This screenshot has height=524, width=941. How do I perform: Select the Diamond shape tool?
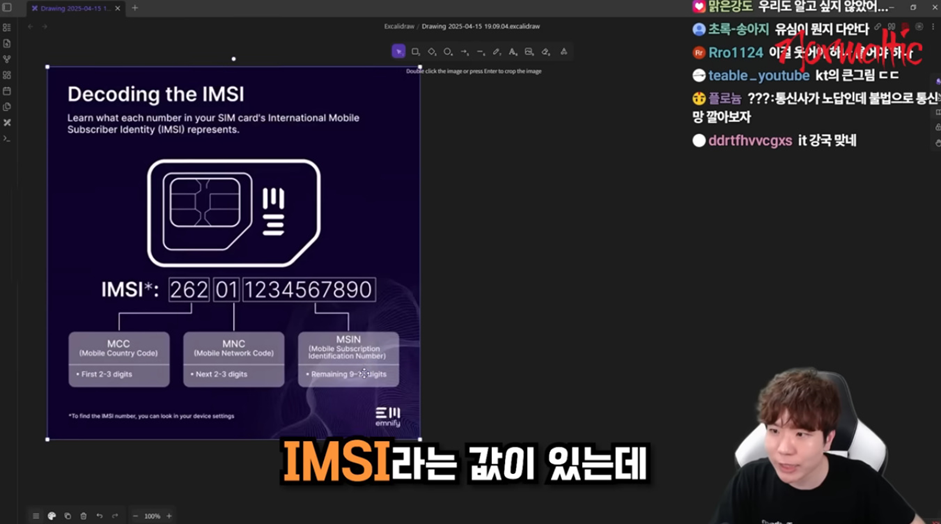(432, 51)
